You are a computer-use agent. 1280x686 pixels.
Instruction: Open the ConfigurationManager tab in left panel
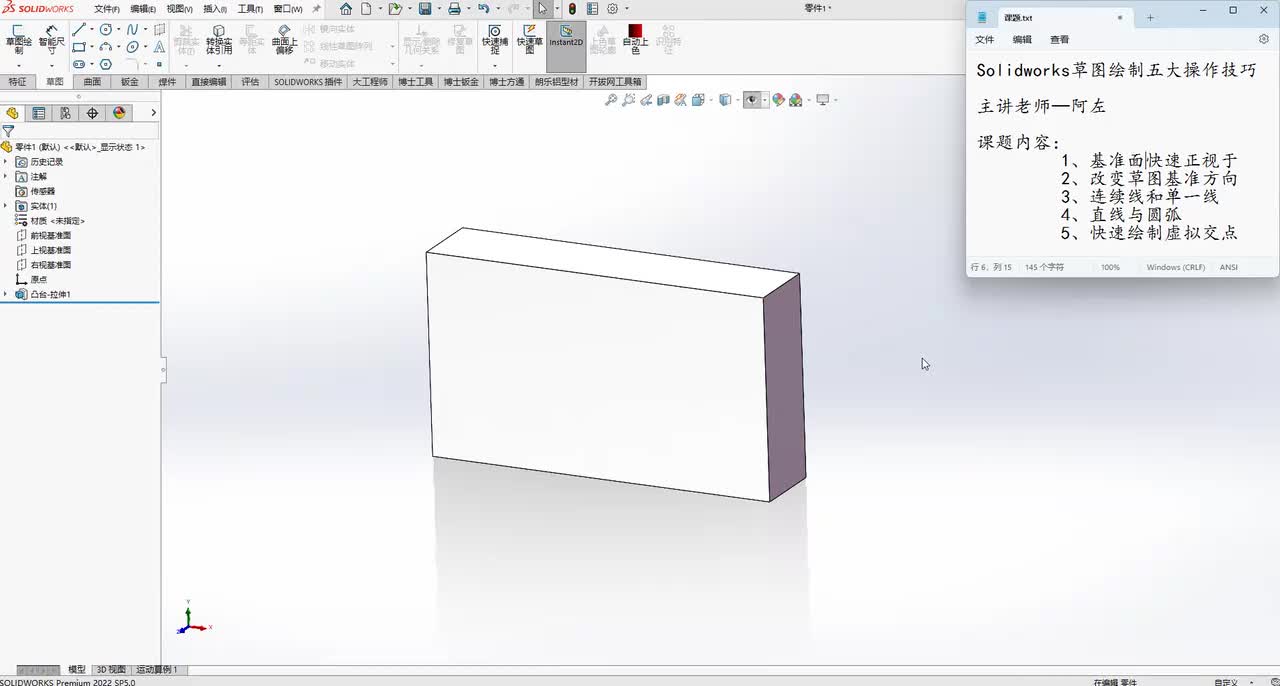(x=65, y=113)
